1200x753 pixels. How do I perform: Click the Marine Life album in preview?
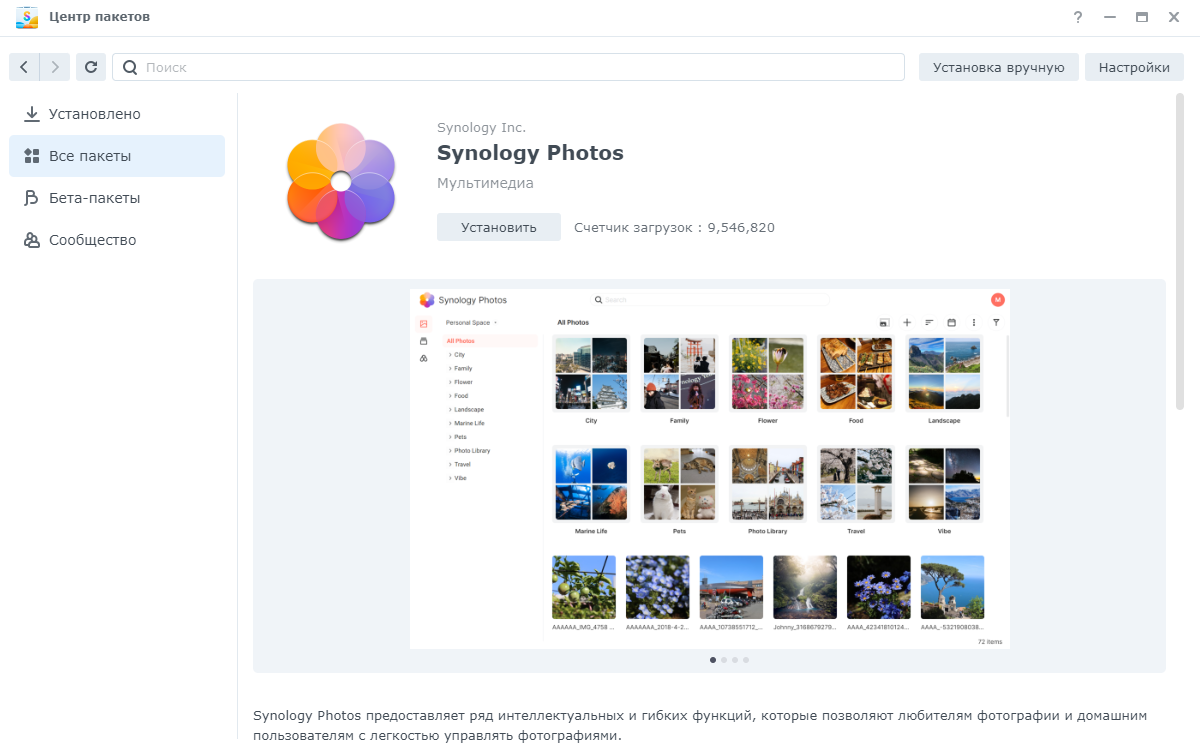pyautogui.click(x=591, y=490)
